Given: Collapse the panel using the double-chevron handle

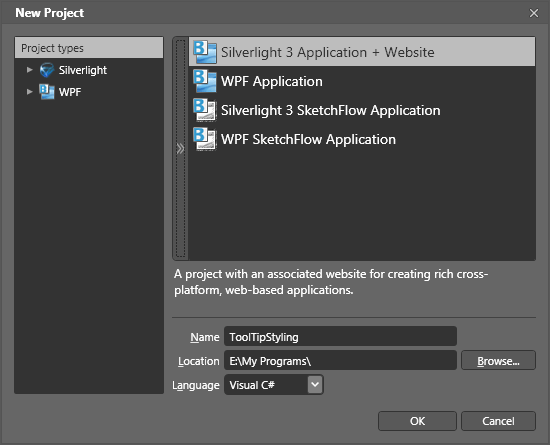Looking at the screenshot, I should (180, 149).
